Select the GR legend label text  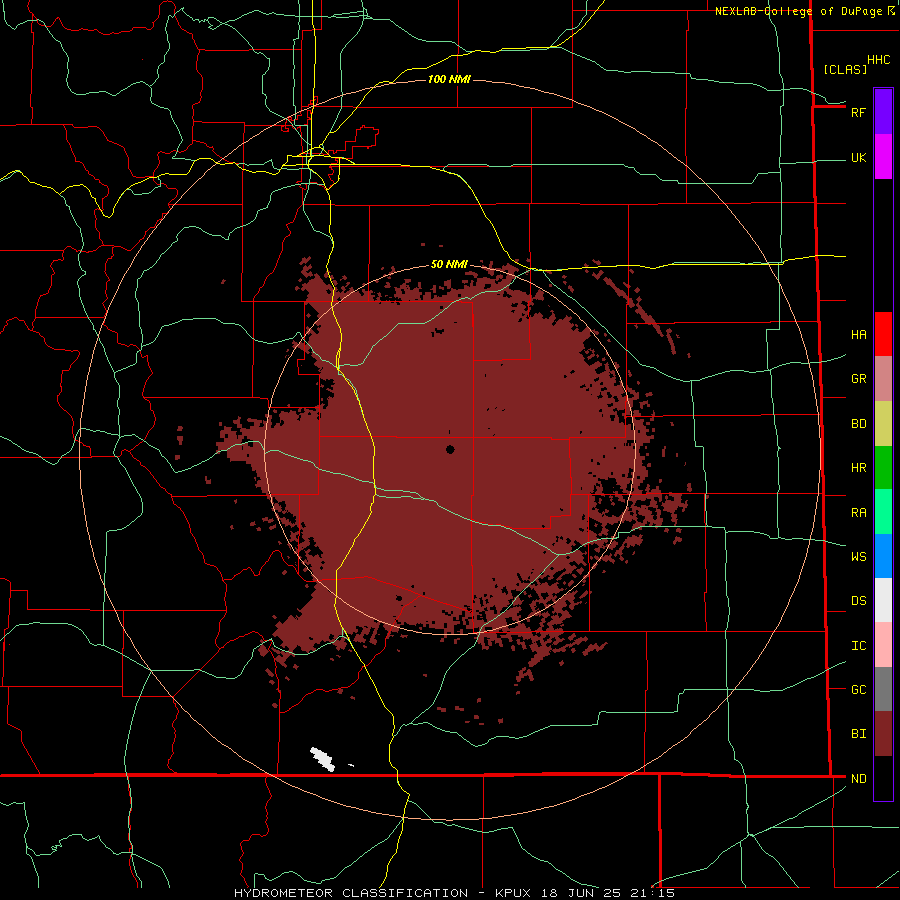858,379
